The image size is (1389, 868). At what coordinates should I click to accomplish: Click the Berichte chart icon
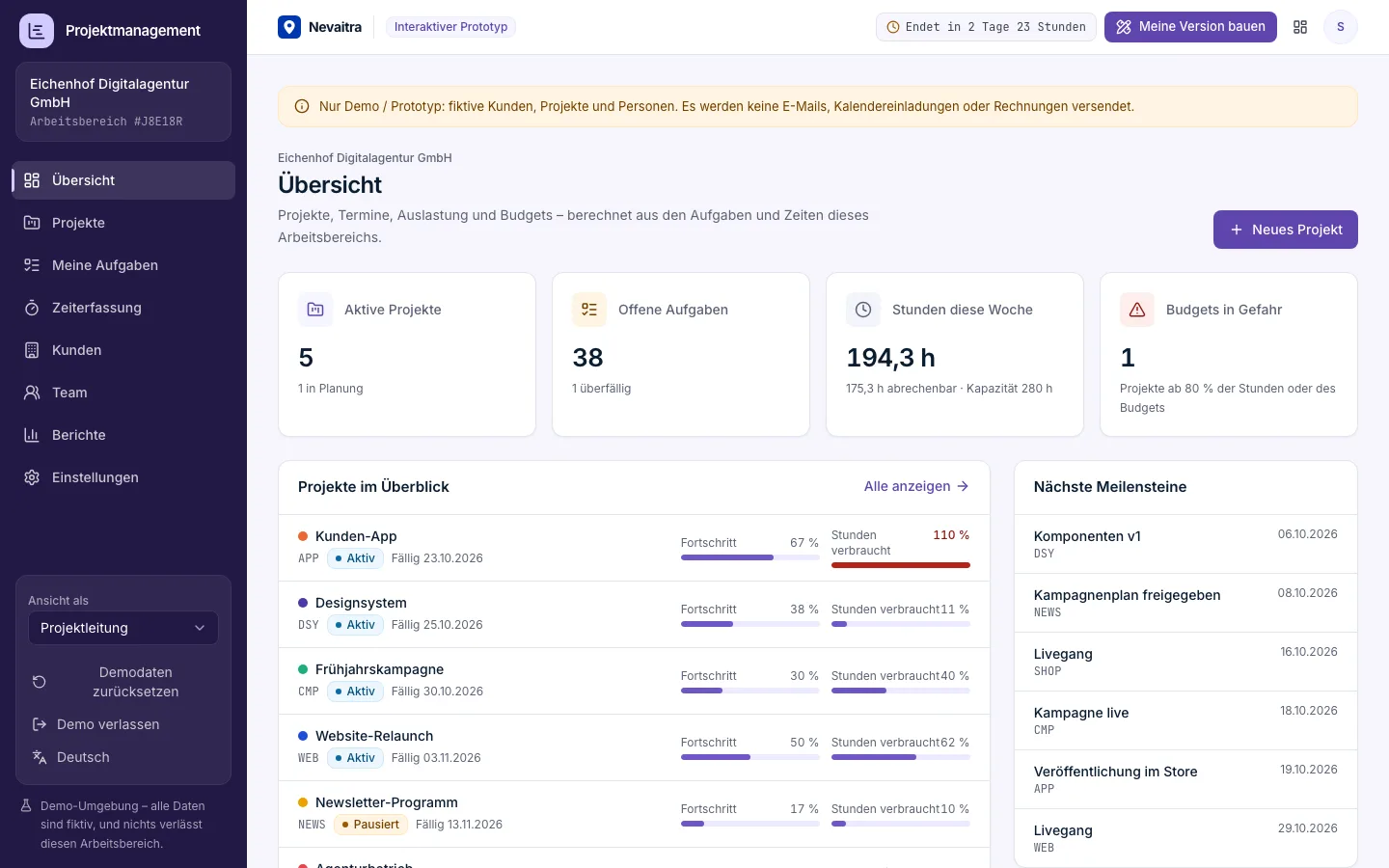coord(32,435)
